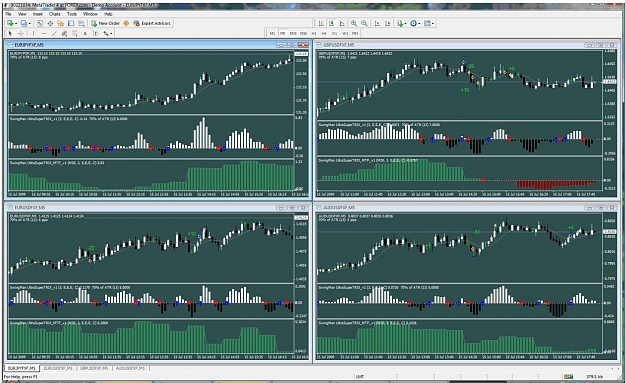This screenshot has height=383, width=625.
Task: Open the Window menu
Action: [90, 14]
